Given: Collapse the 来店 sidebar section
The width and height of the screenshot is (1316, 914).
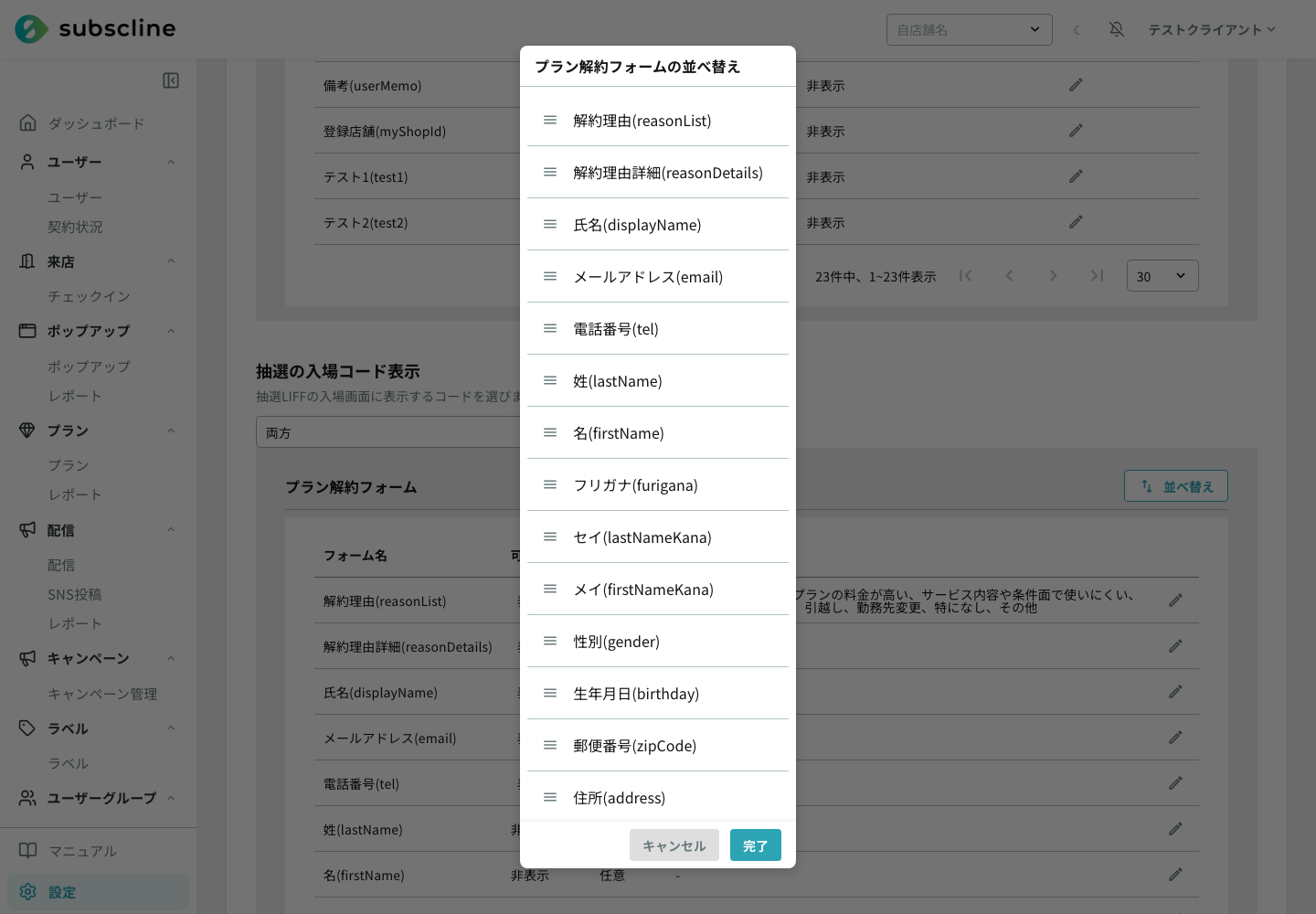Looking at the screenshot, I should click(x=171, y=261).
